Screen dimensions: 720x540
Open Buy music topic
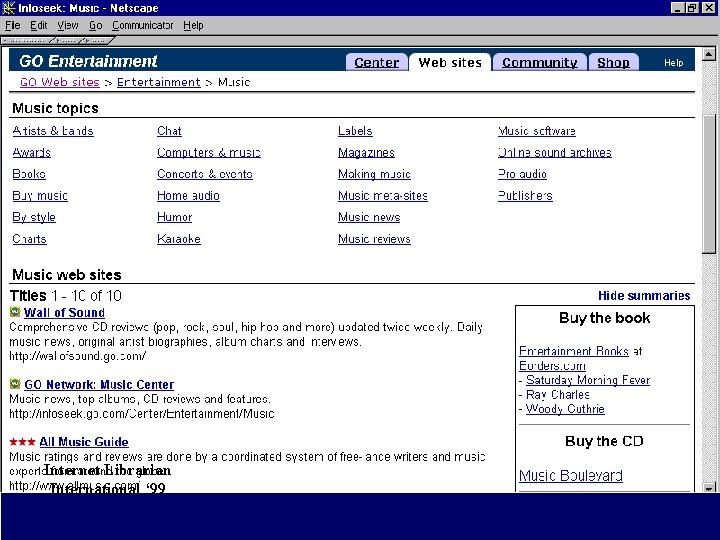(40, 196)
